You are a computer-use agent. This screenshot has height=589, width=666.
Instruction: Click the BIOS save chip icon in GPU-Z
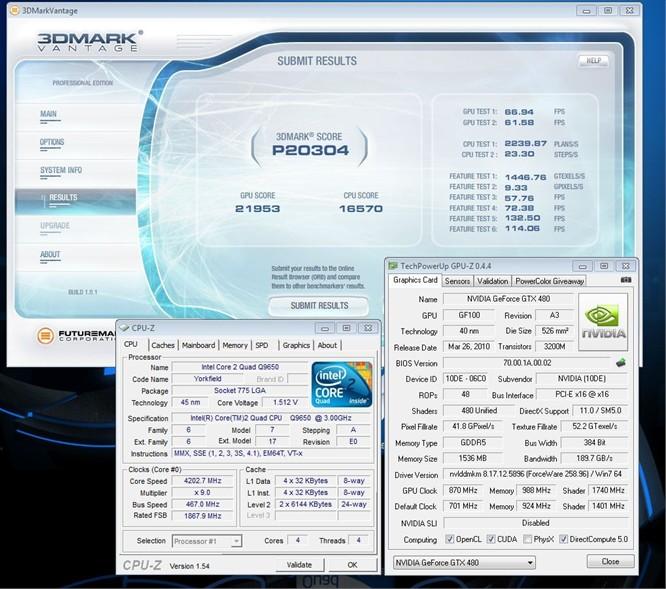(x=621, y=363)
